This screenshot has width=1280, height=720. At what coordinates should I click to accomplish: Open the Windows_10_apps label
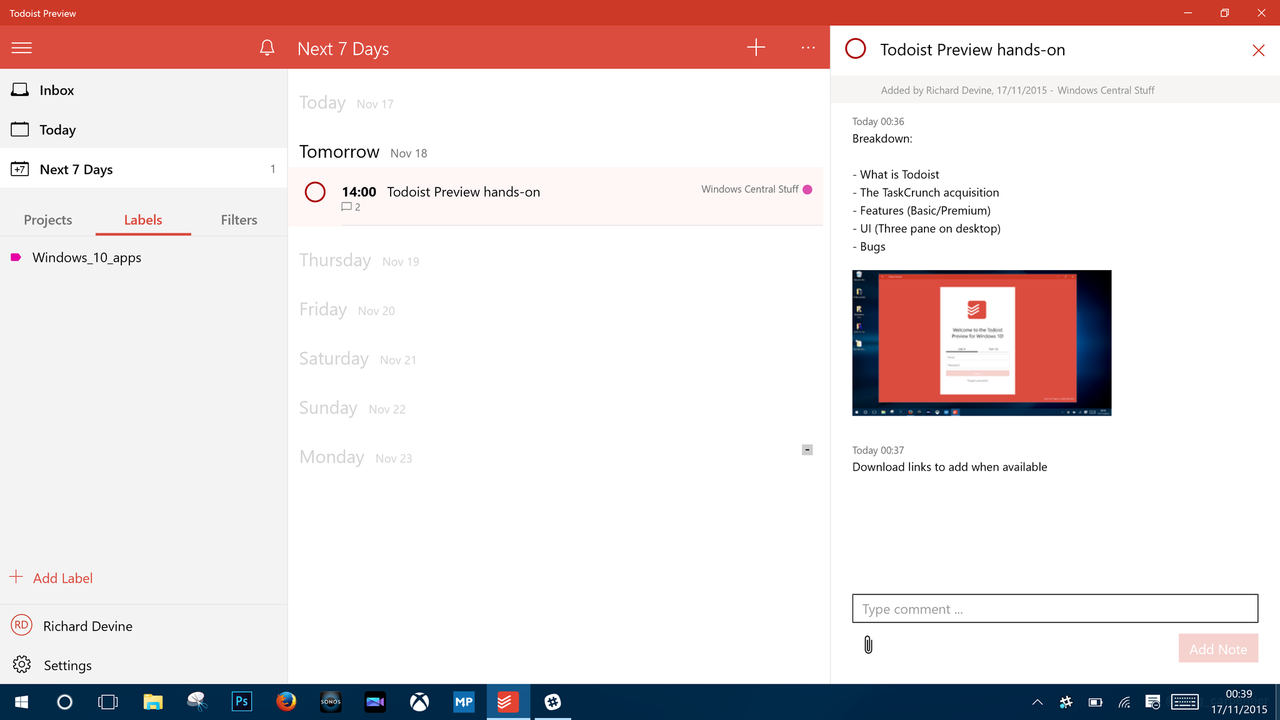point(143,258)
